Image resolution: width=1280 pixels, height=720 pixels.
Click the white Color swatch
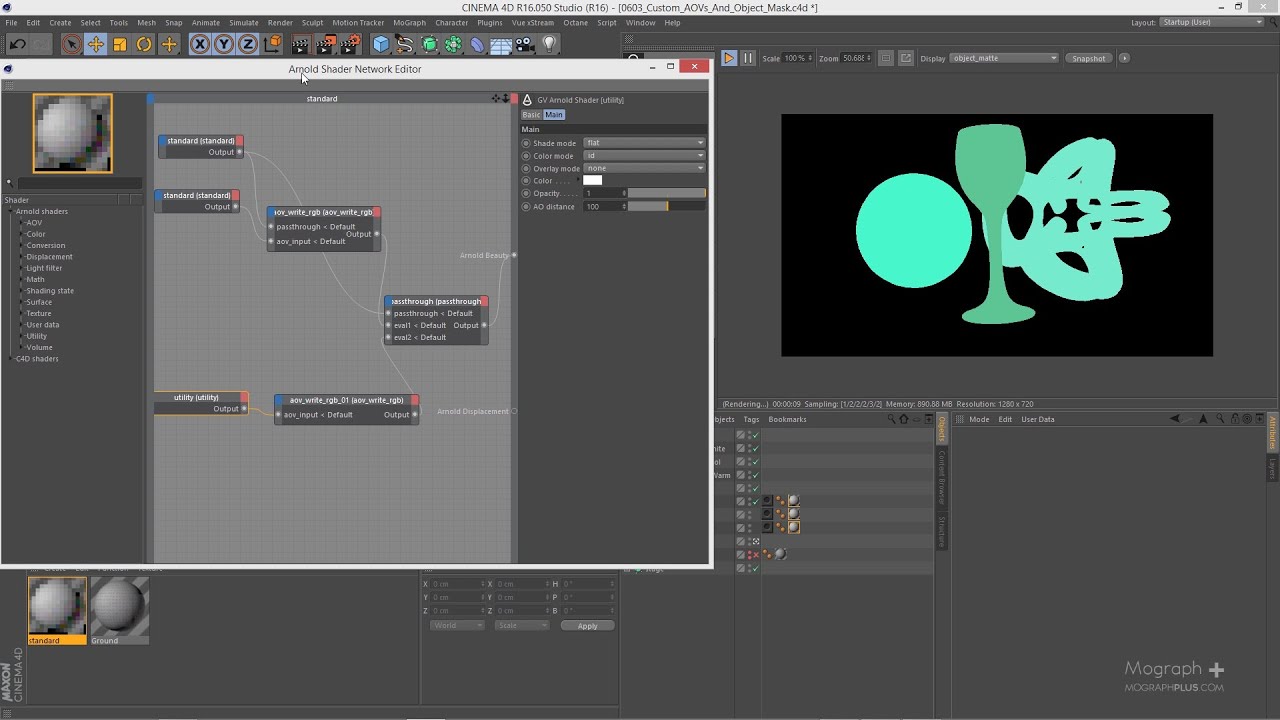[x=593, y=181]
